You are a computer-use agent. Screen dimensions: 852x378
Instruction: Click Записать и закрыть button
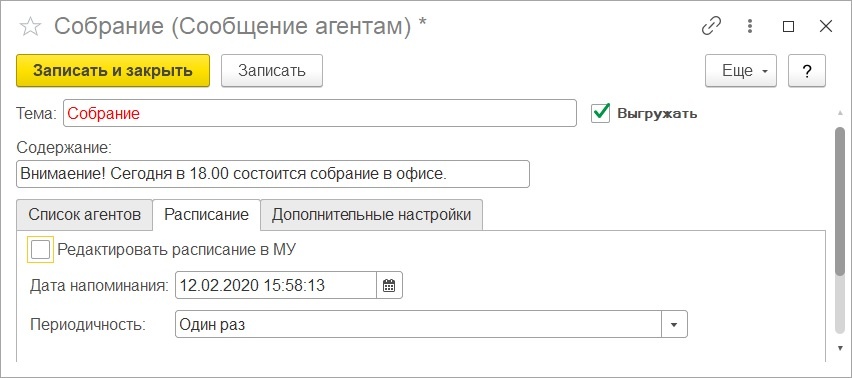(113, 71)
